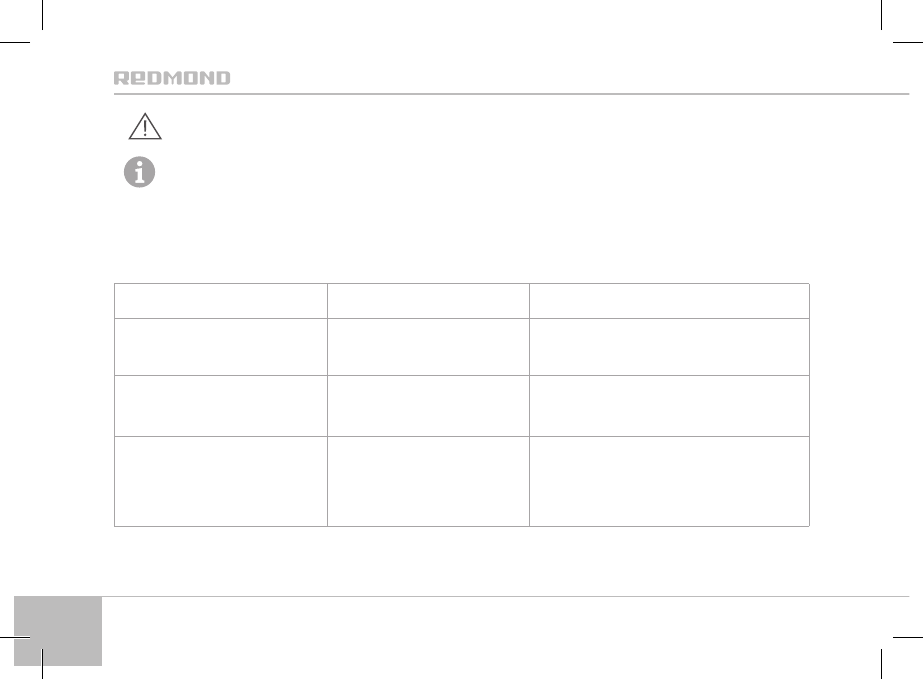Click the second row's right table cell
Screen dimensions: 923x679
(669, 346)
